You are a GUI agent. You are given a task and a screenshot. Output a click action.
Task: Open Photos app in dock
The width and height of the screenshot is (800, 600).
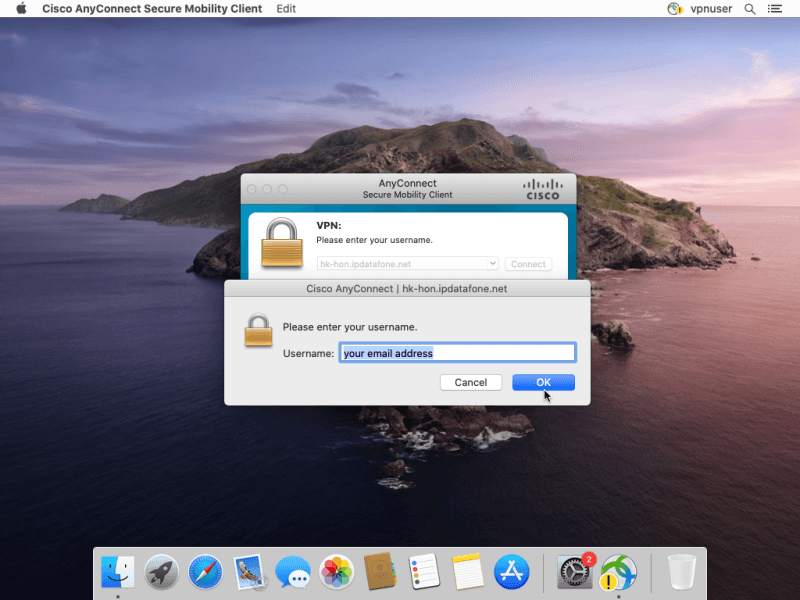(x=336, y=572)
